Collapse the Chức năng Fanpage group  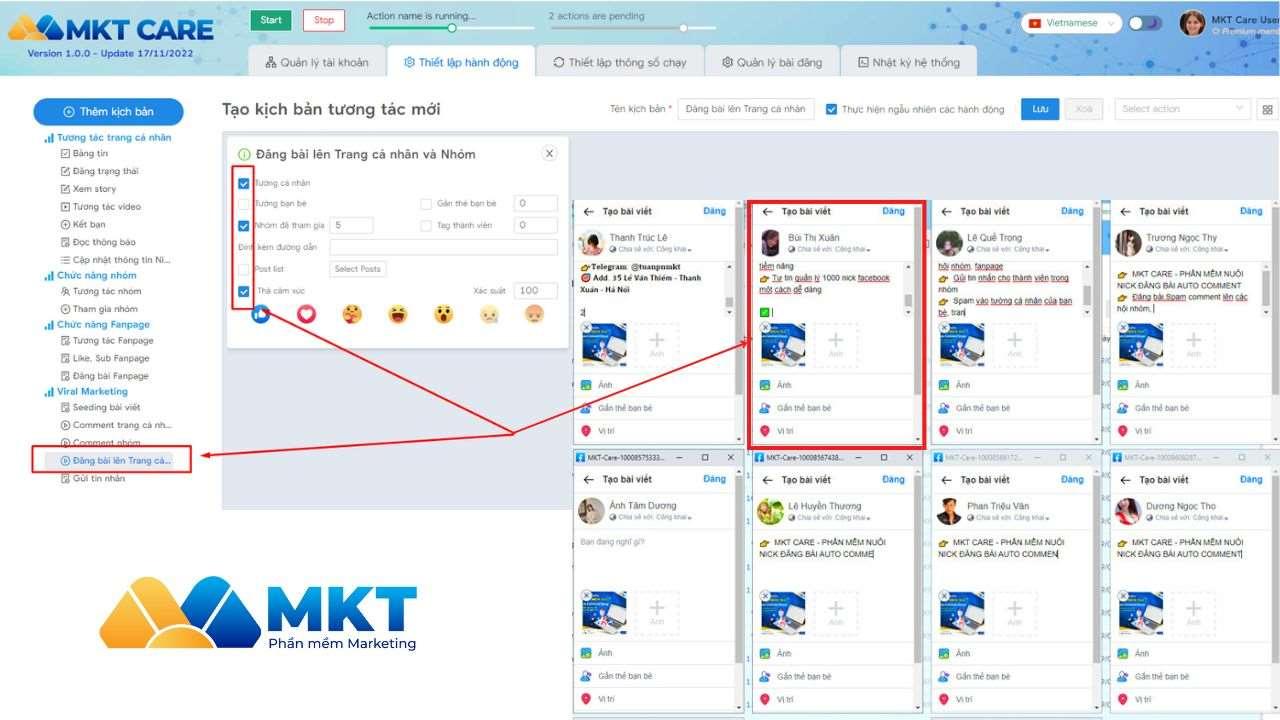97,324
